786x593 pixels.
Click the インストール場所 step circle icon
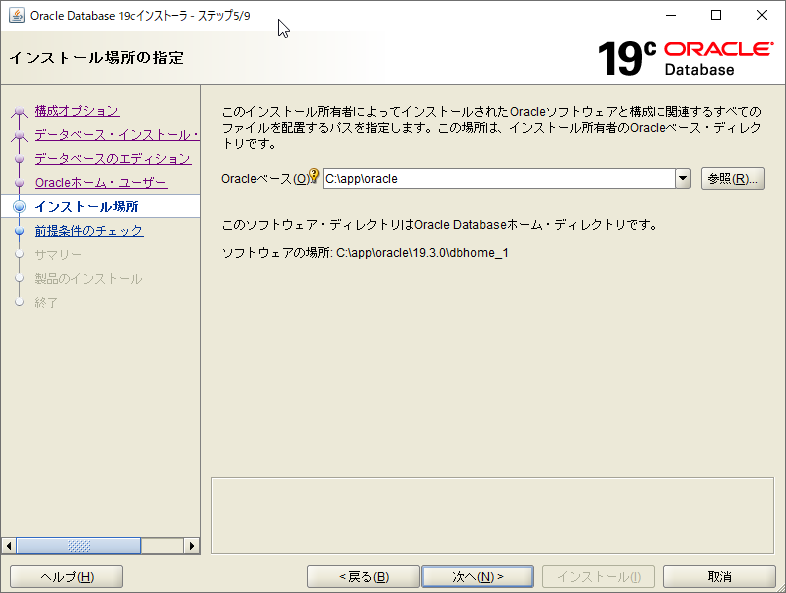pyautogui.click(x=20, y=207)
